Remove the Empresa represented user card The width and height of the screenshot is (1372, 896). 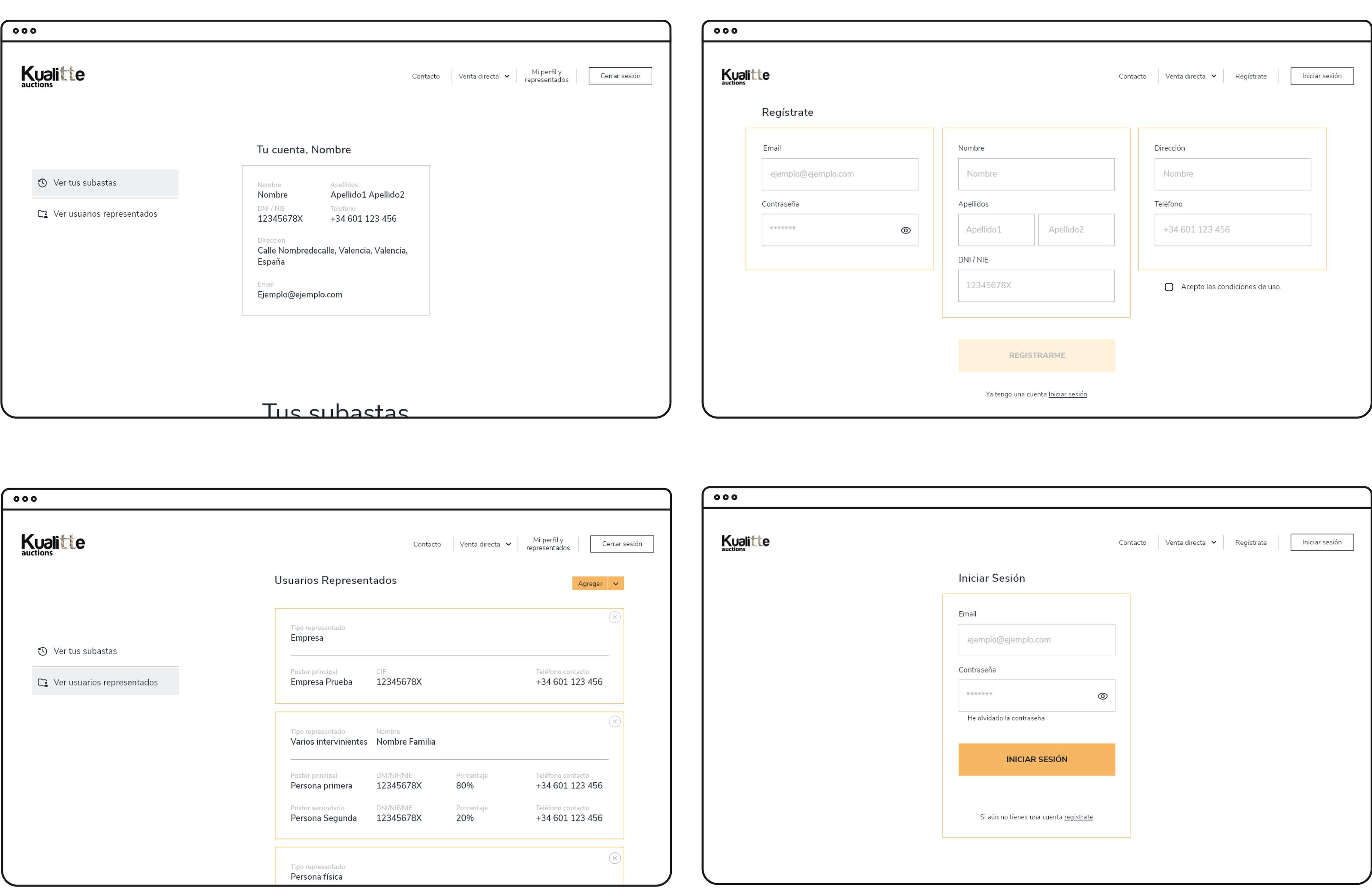[615, 617]
